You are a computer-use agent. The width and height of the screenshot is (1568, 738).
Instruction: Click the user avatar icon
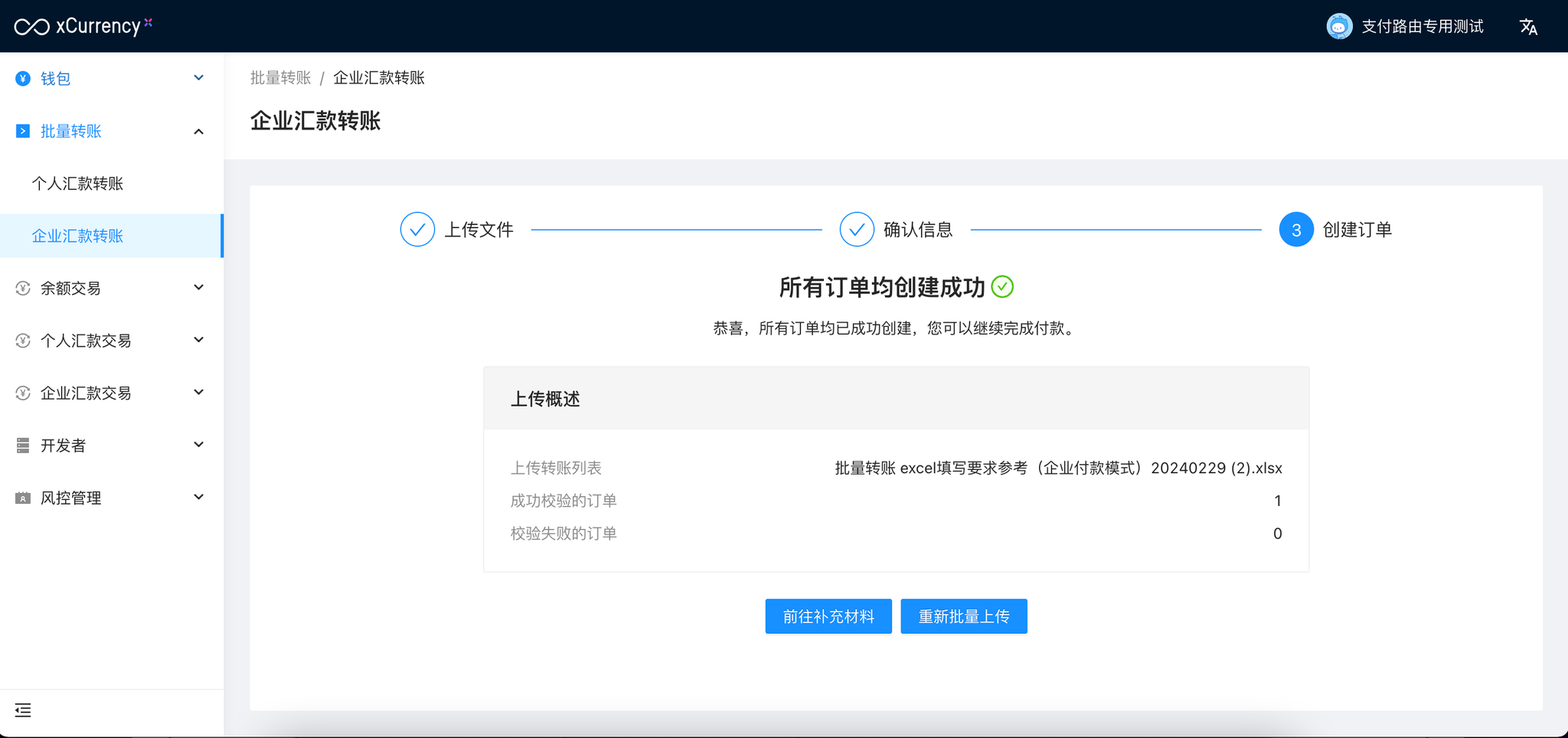[x=1338, y=26]
